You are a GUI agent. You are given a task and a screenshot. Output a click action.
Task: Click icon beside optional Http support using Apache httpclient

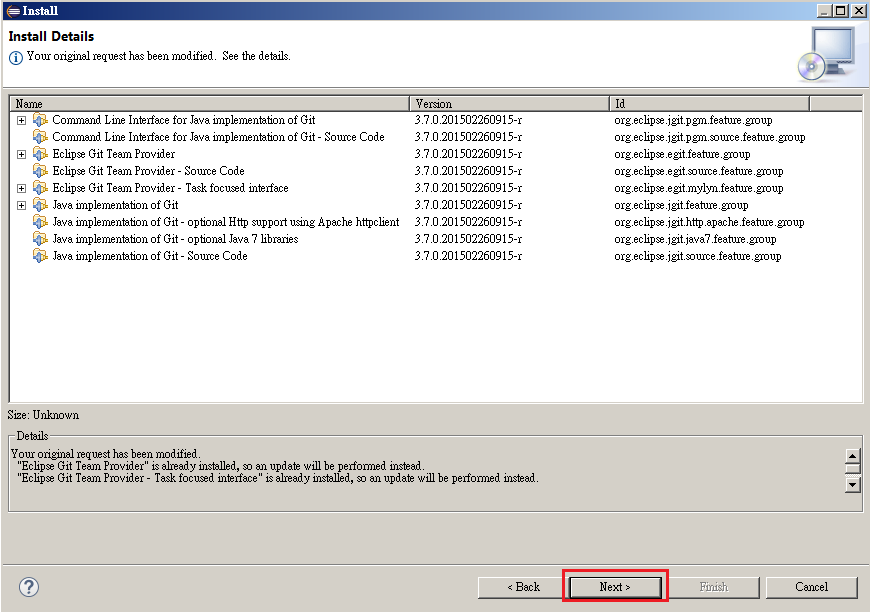[x=40, y=222]
